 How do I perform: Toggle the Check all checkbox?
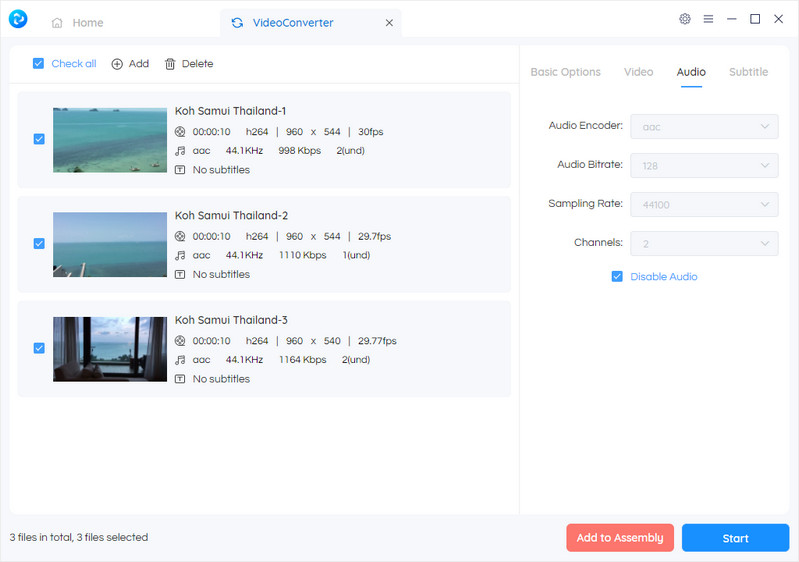pos(38,64)
